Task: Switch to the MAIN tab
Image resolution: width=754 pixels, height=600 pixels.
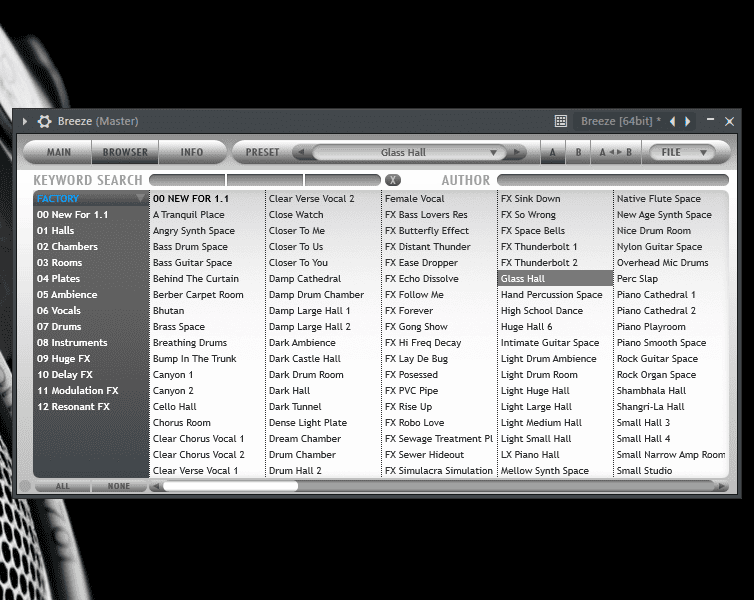Action: (x=58, y=152)
